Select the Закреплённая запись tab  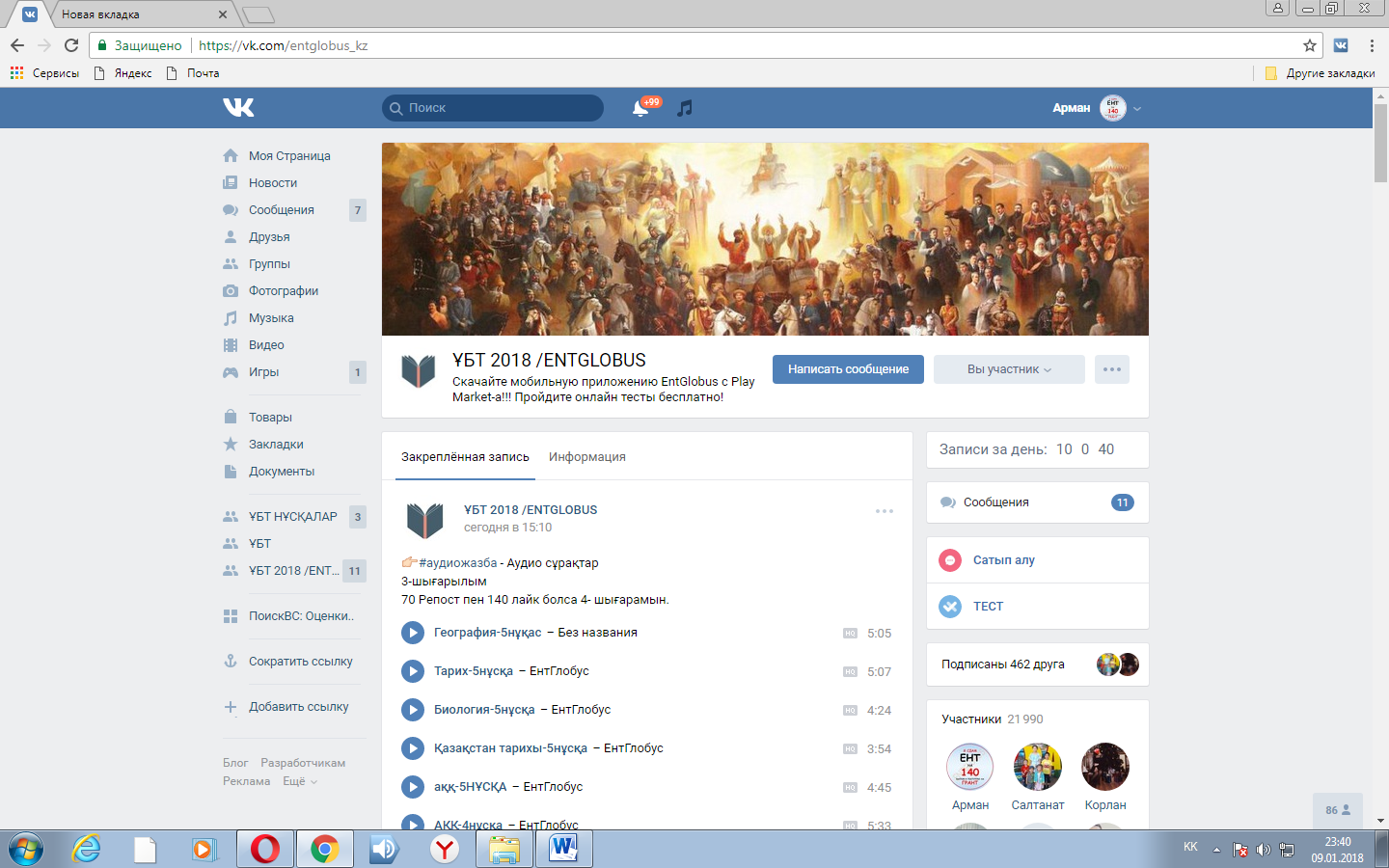(x=465, y=457)
